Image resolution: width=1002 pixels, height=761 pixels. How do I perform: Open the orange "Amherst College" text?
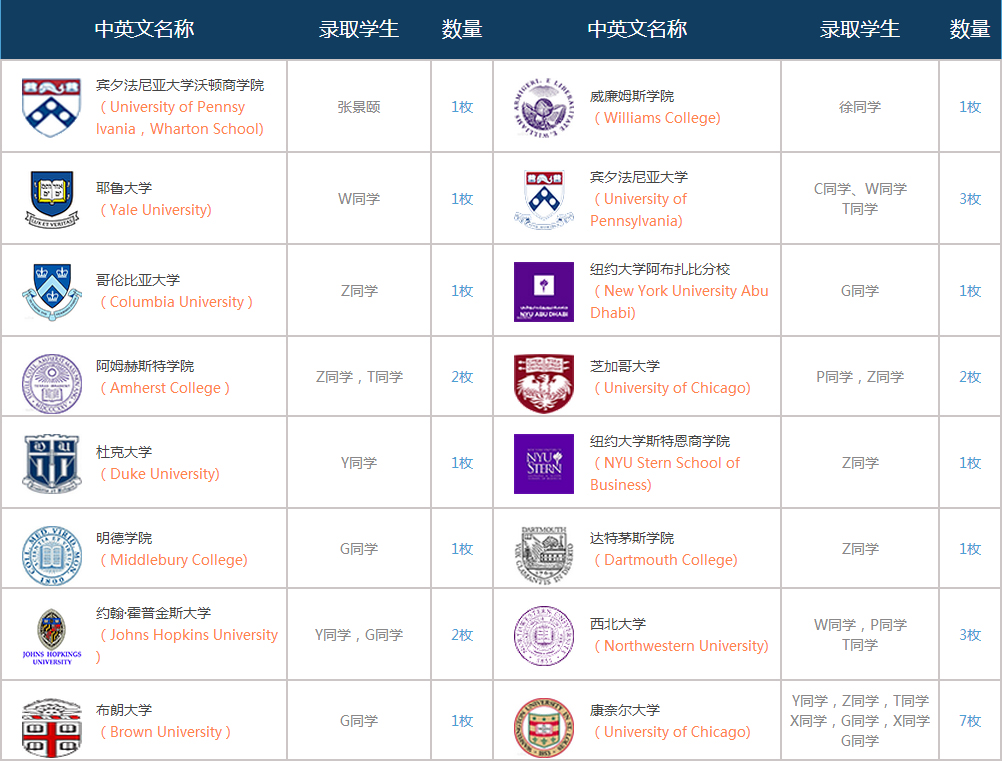166,388
